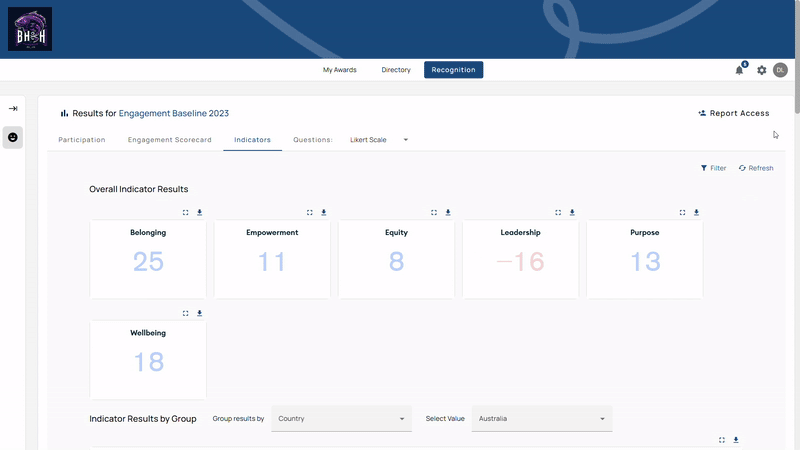Click the Wellbeing score 18
Viewport: 800px width, 450px height.
148,362
